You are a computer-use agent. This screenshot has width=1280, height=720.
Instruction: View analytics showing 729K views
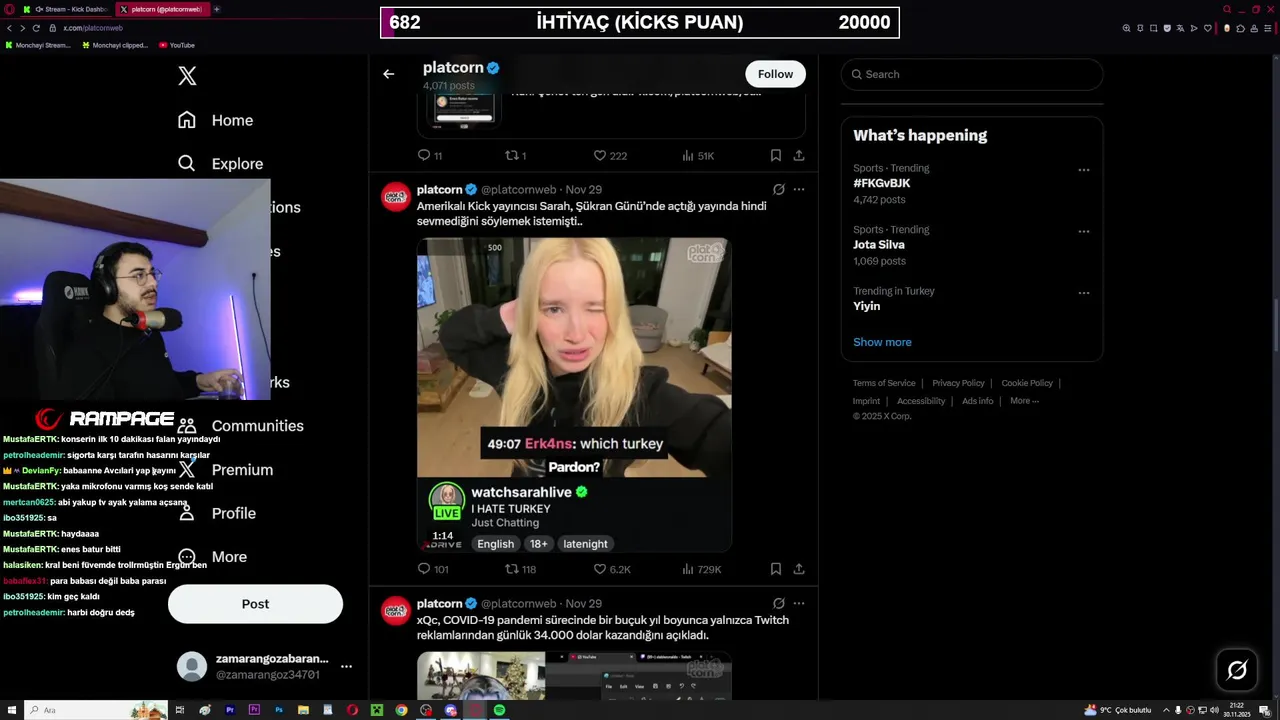tap(701, 569)
